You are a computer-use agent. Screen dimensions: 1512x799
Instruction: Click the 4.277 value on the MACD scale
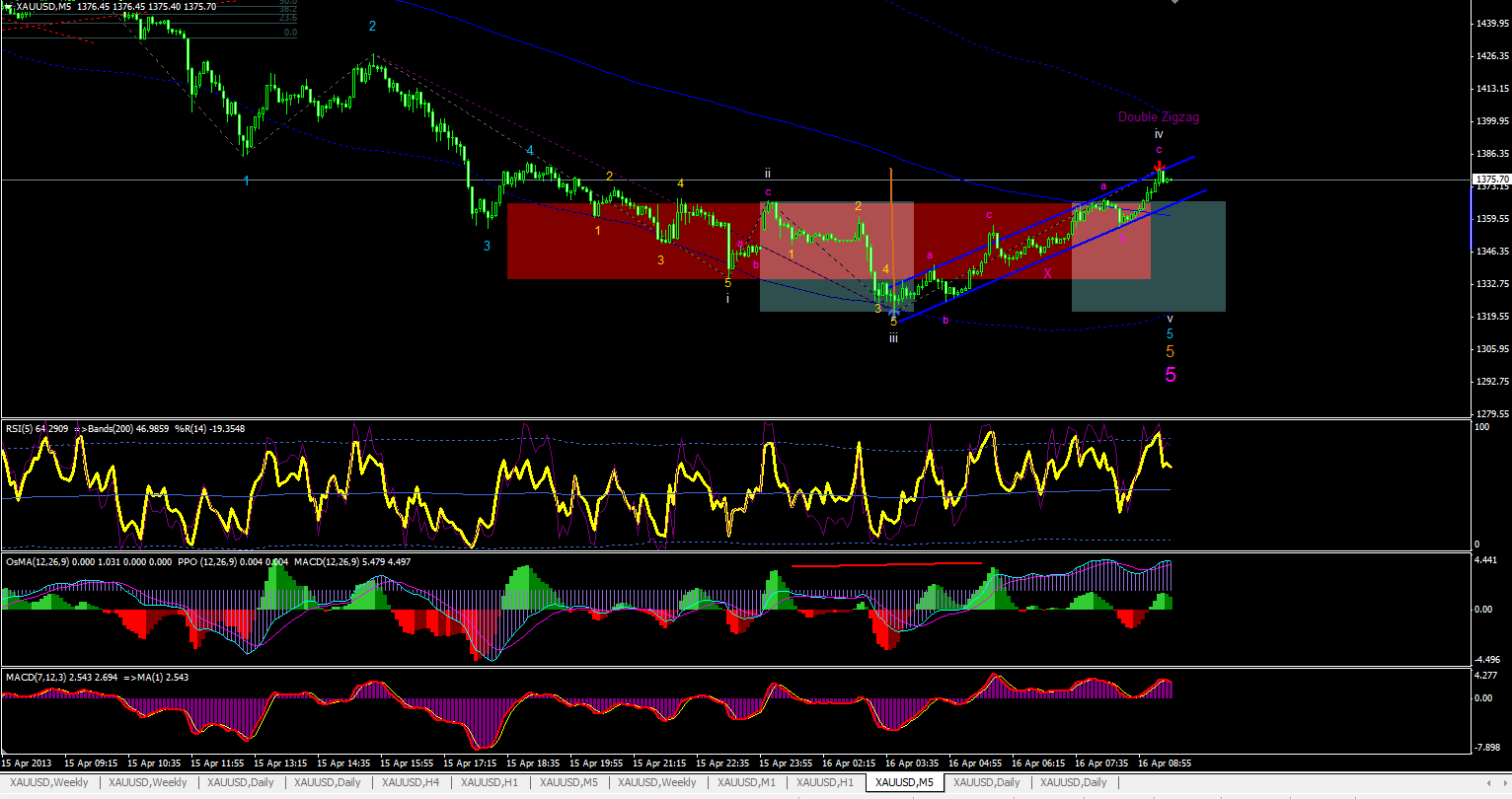(1486, 675)
